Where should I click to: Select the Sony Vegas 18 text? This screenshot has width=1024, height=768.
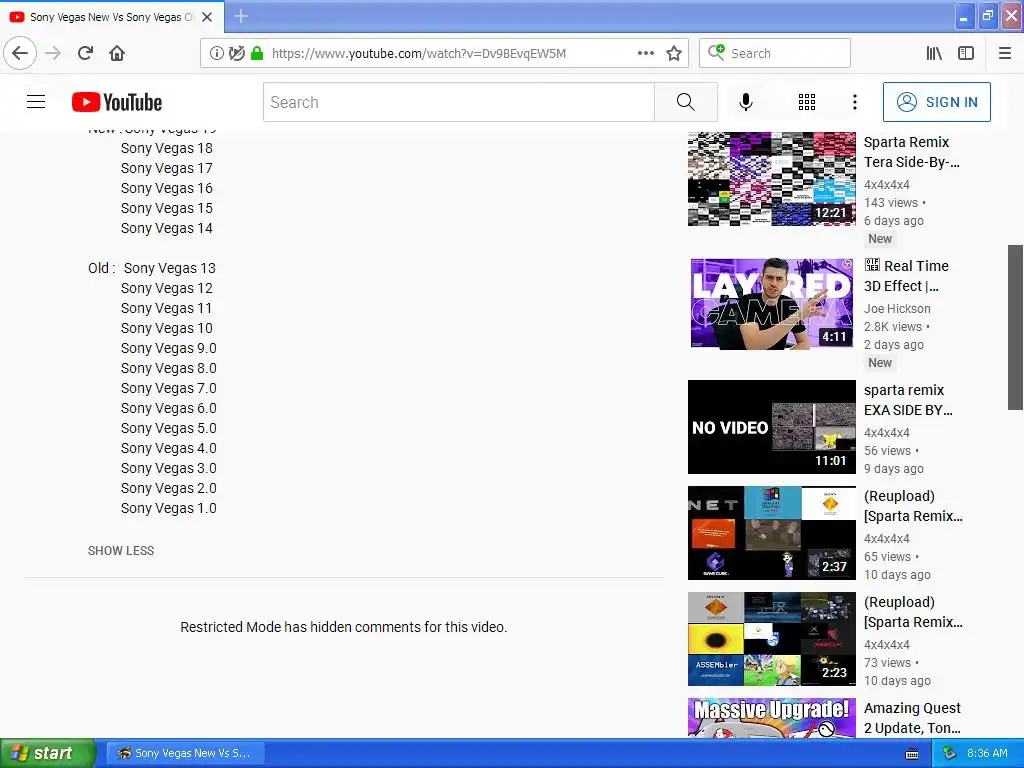tap(167, 148)
